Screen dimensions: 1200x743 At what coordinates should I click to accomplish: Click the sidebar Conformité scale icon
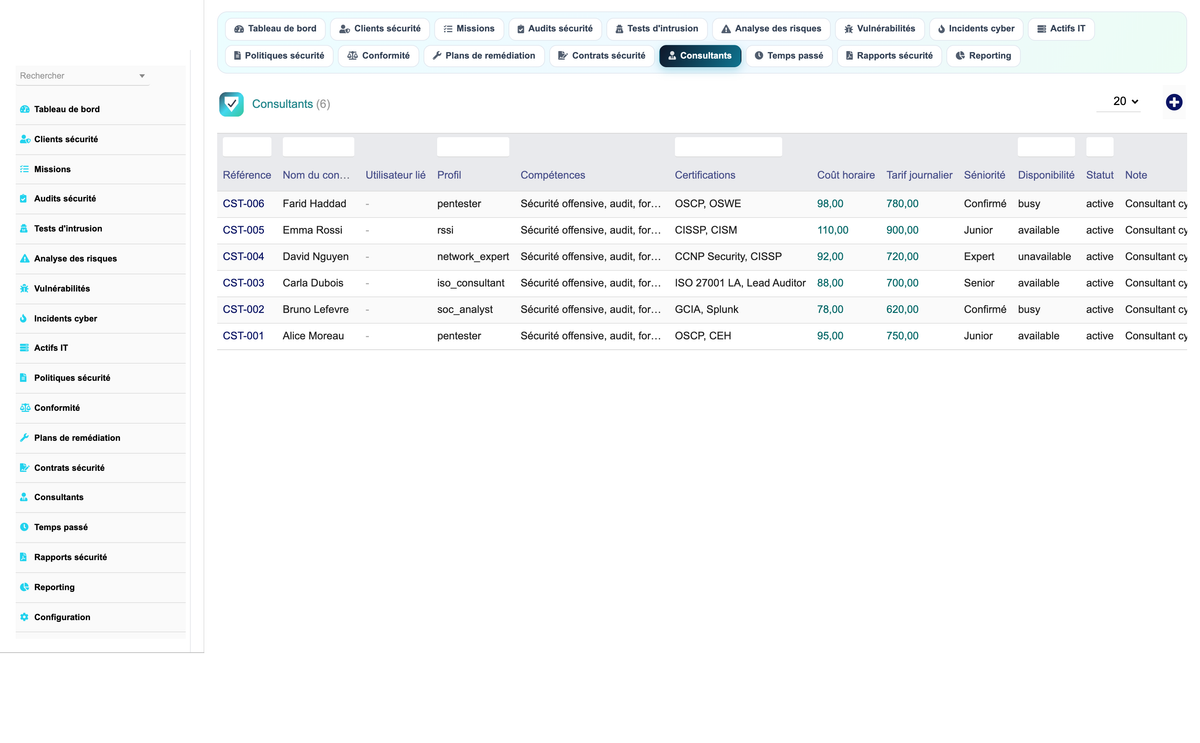click(24, 408)
